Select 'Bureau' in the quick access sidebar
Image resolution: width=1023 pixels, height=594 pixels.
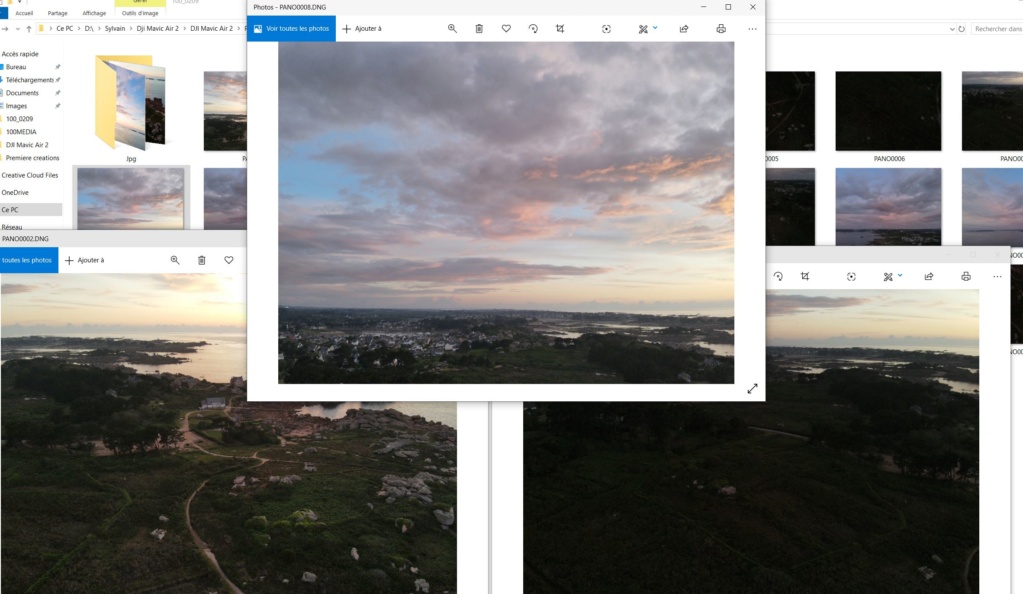tap(16, 67)
